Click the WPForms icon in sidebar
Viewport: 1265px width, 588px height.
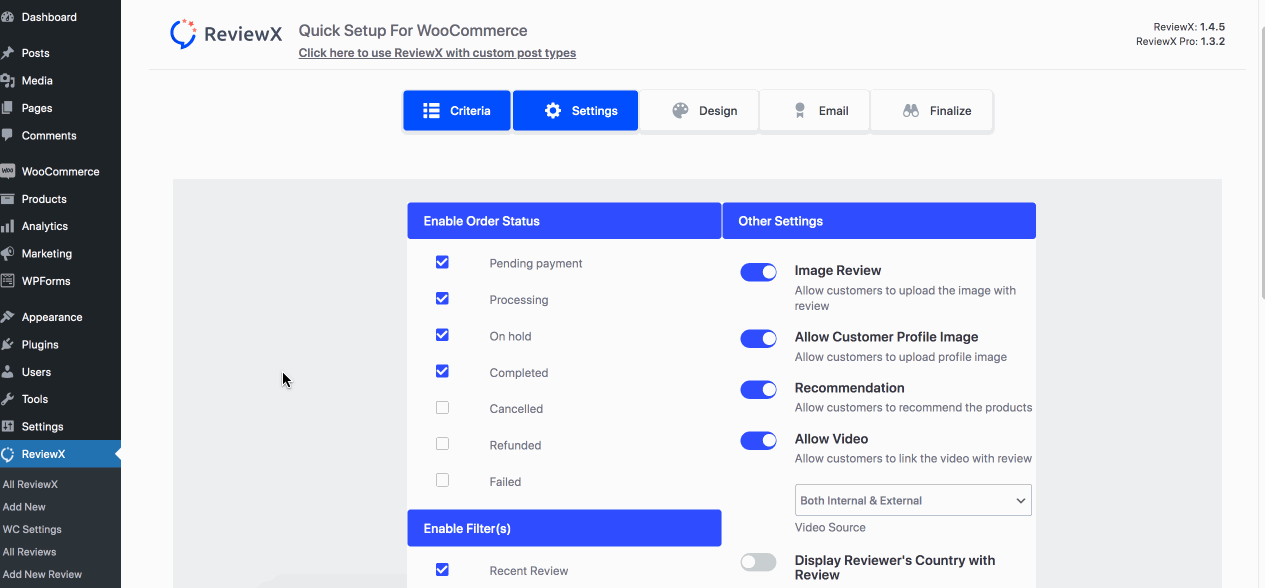coord(7,281)
